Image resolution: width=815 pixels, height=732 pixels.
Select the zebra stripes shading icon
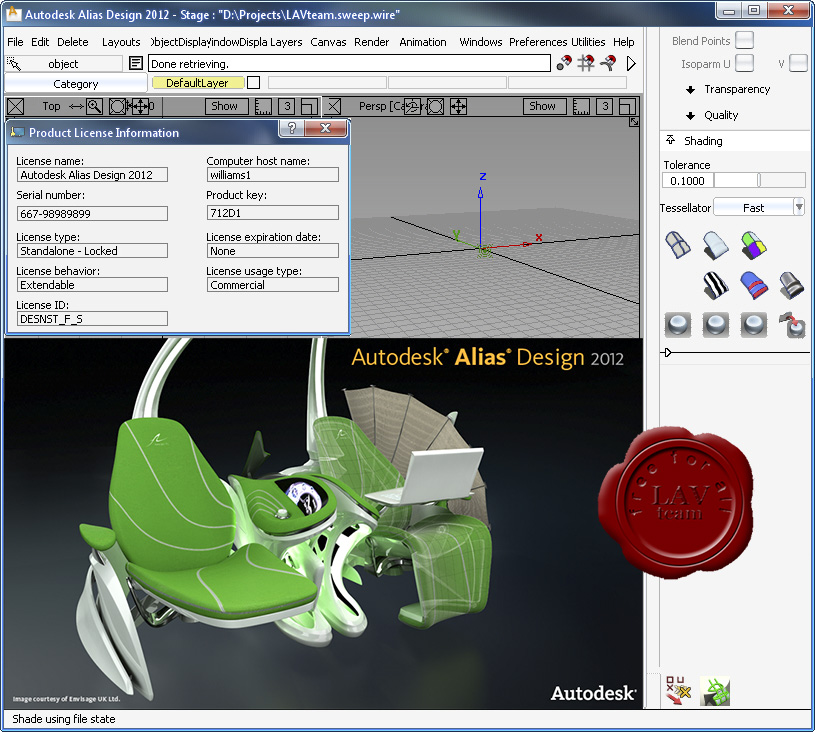(716, 285)
